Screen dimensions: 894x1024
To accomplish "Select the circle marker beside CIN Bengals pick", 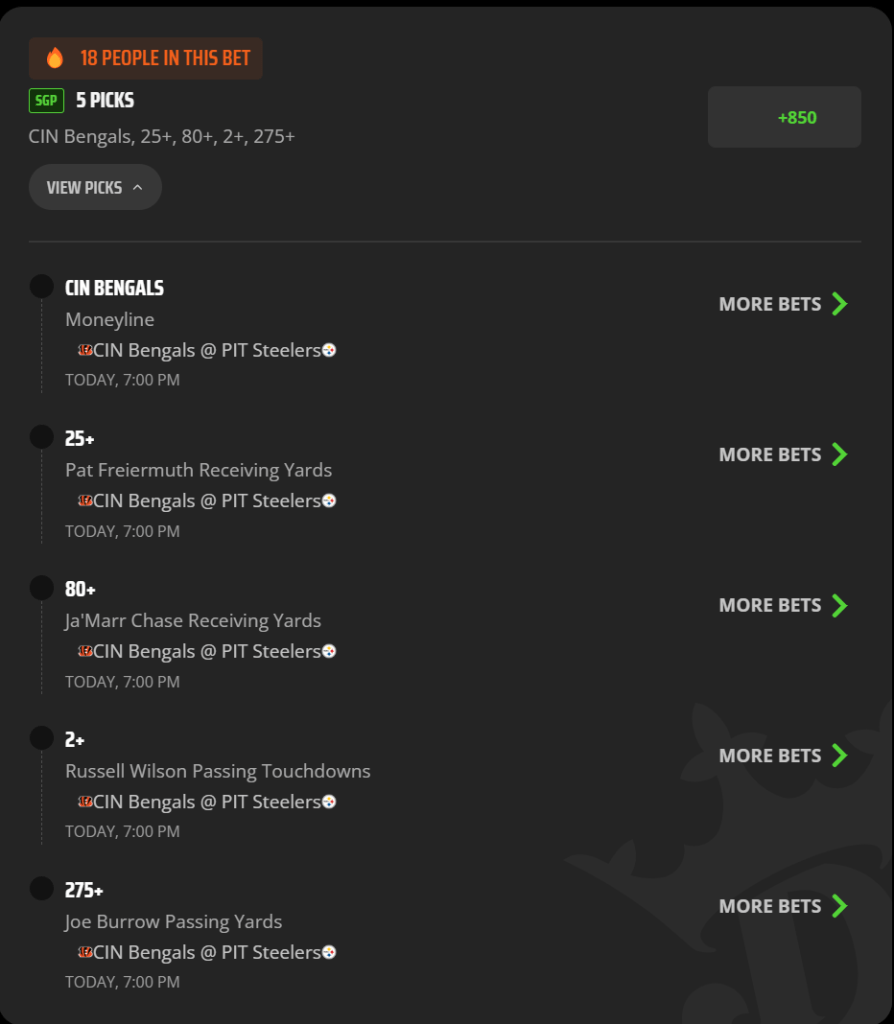I will [42, 287].
